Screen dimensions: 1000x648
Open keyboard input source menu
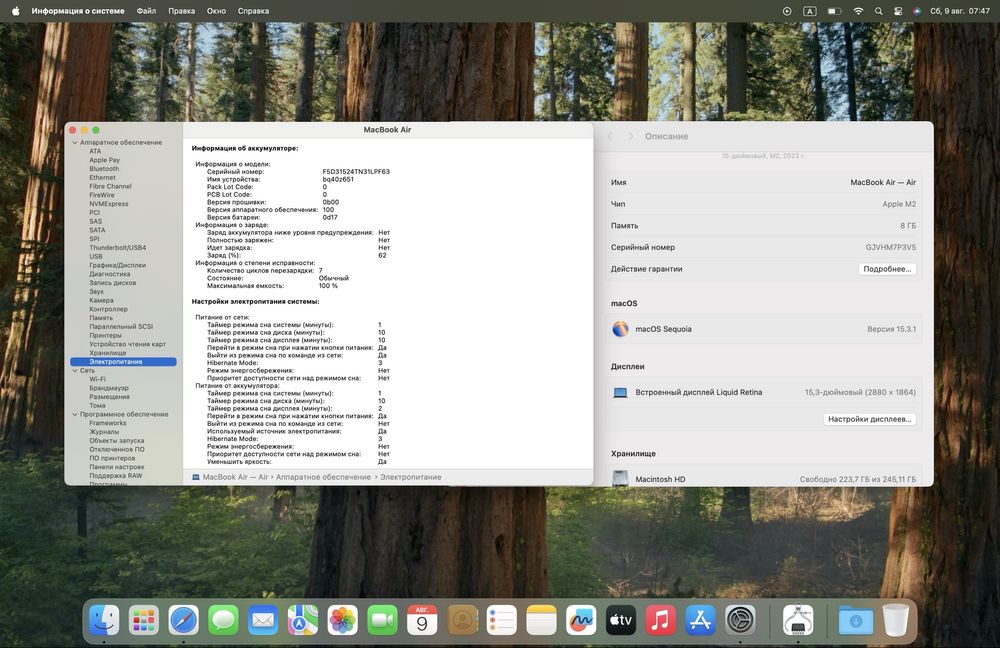(x=809, y=11)
